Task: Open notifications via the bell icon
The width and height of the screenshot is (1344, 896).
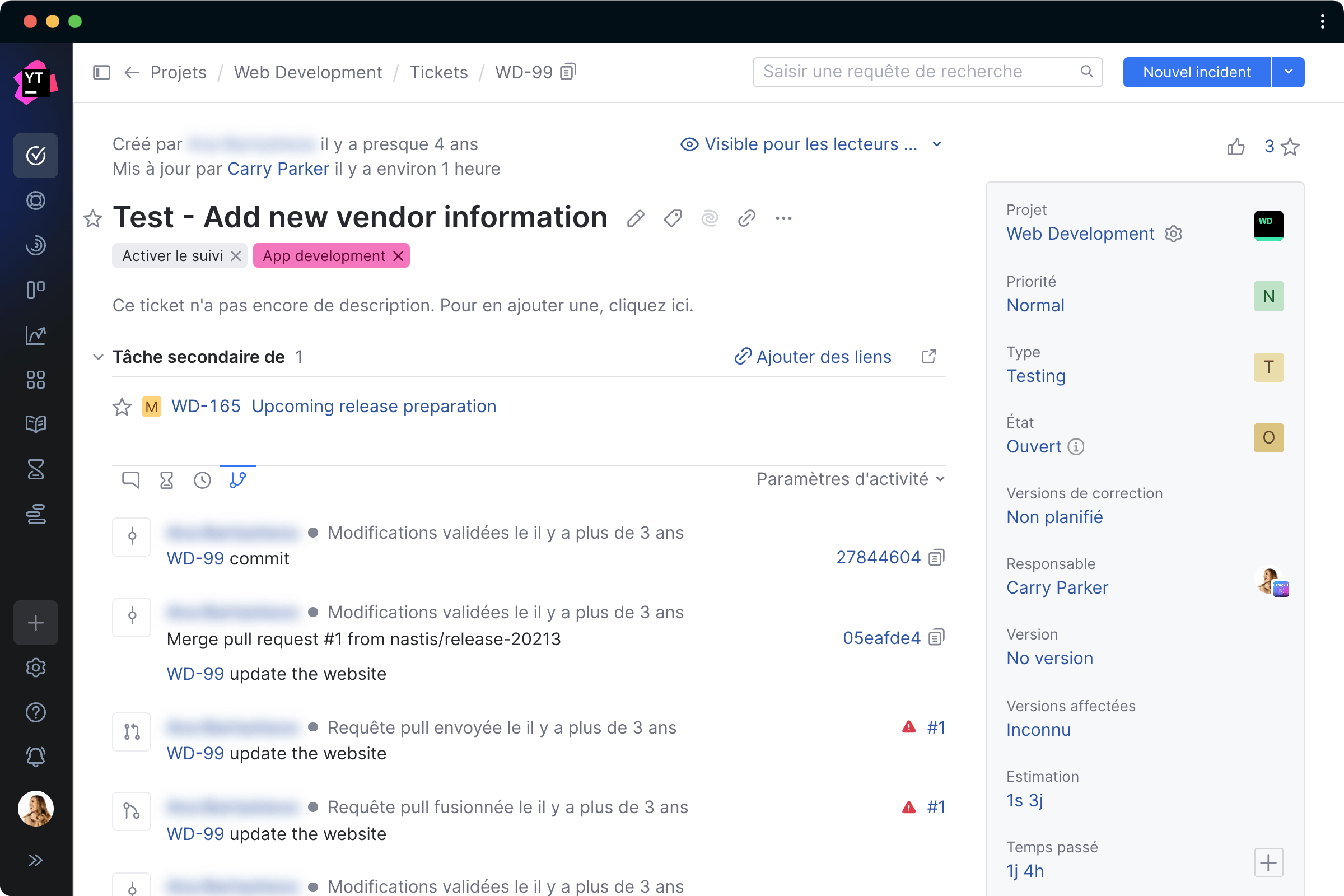Action: (x=35, y=757)
